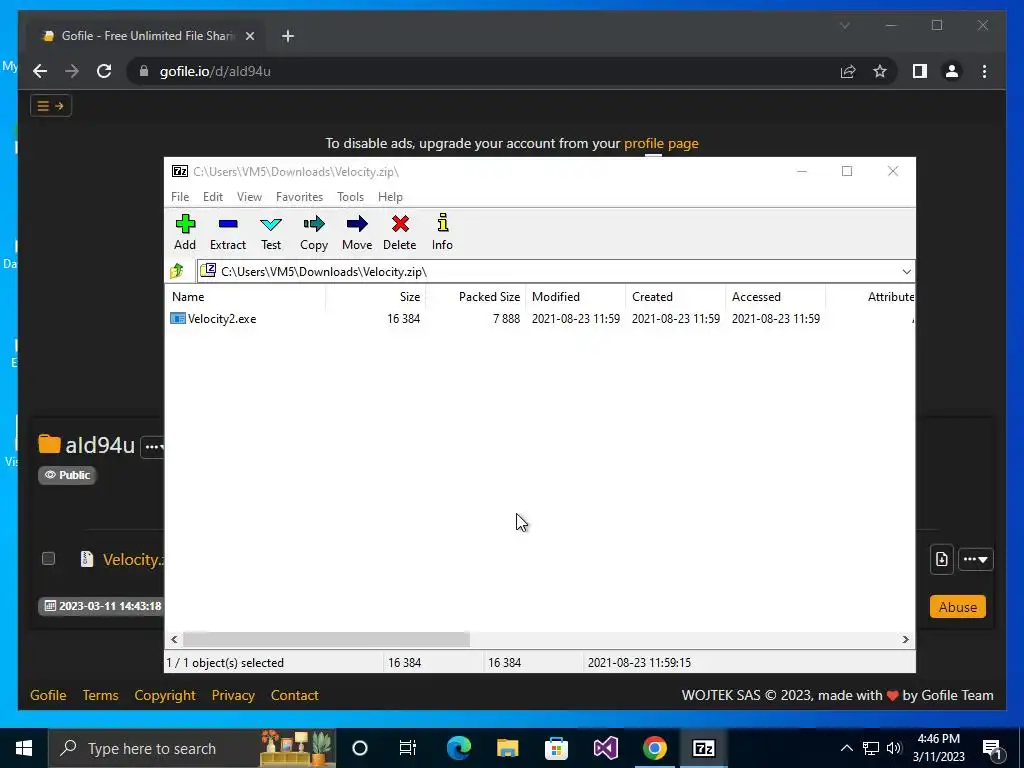Click the orange Abuse button
This screenshot has width=1024, height=768.
[x=957, y=607]
